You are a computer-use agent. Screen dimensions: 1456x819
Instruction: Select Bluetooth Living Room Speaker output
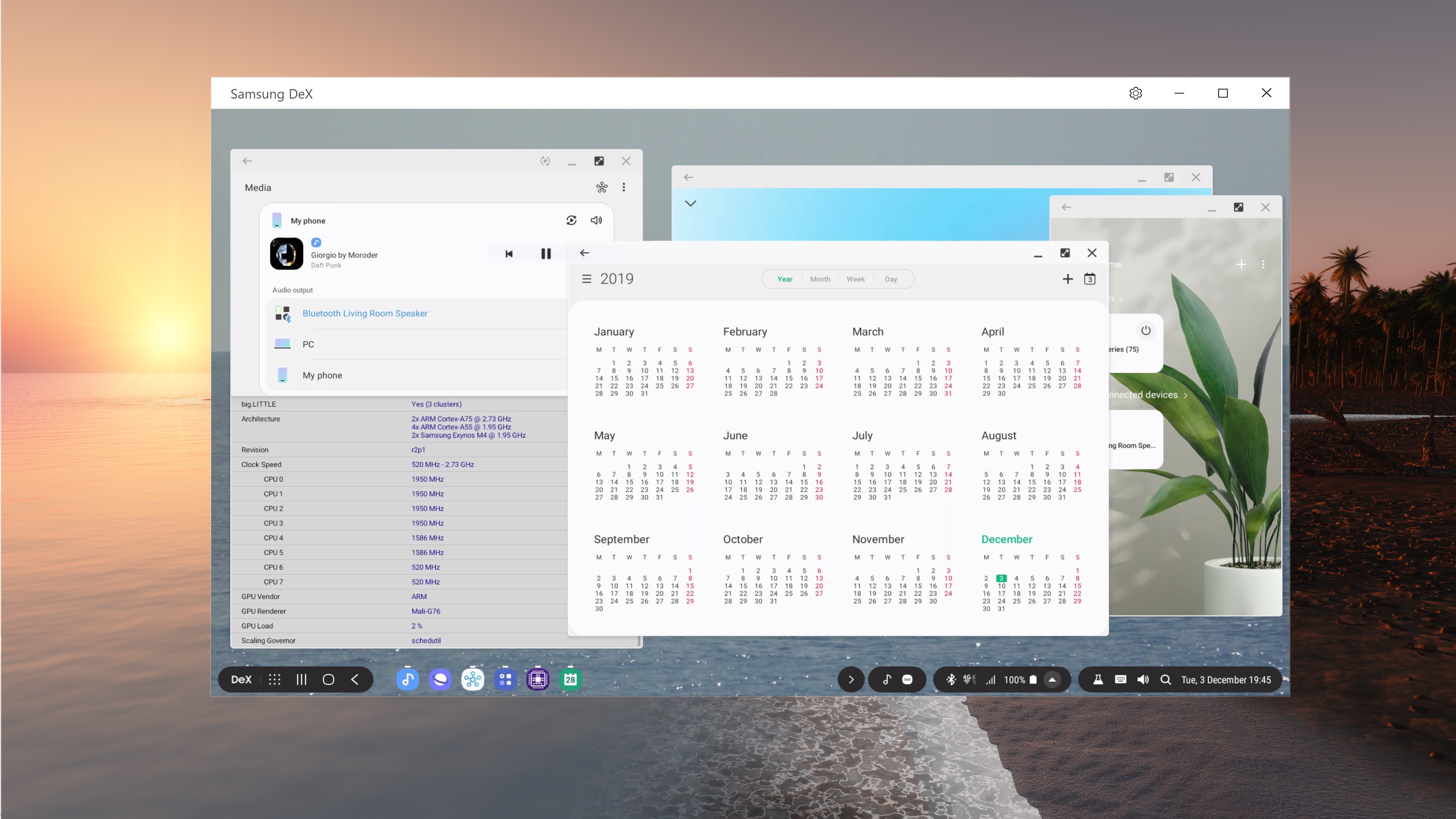click(x=364, y=313)
